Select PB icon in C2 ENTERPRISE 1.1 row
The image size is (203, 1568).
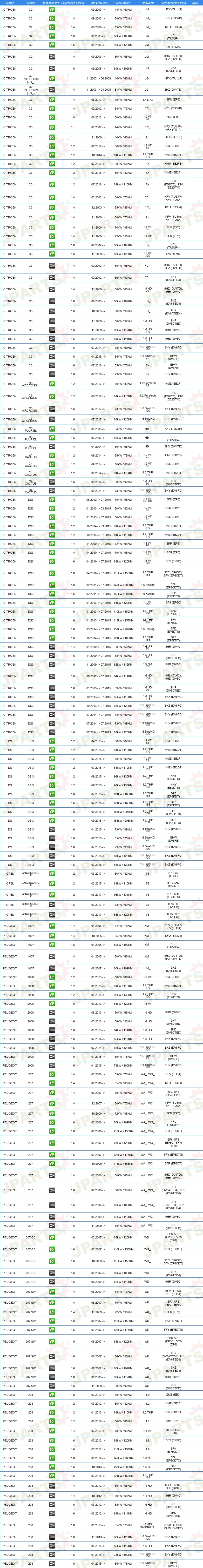click(x=52, y=78)
